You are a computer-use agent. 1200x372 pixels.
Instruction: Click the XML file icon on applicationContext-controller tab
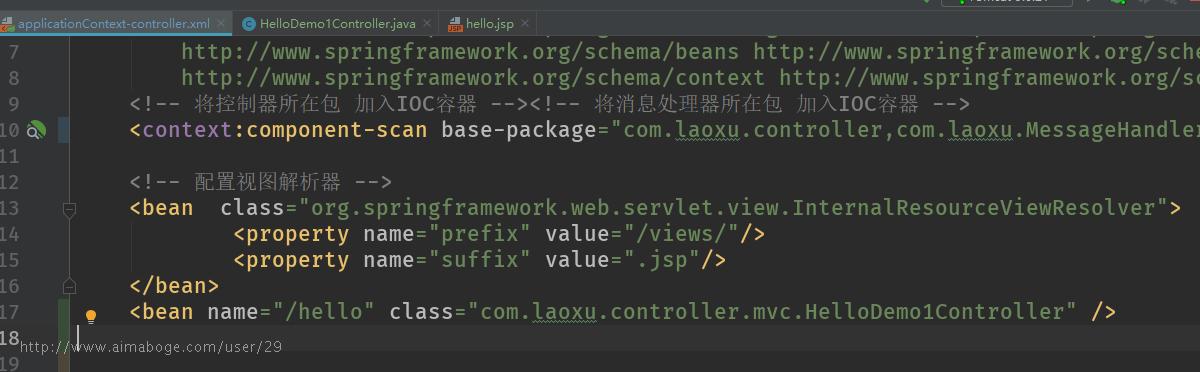[7, 23]
